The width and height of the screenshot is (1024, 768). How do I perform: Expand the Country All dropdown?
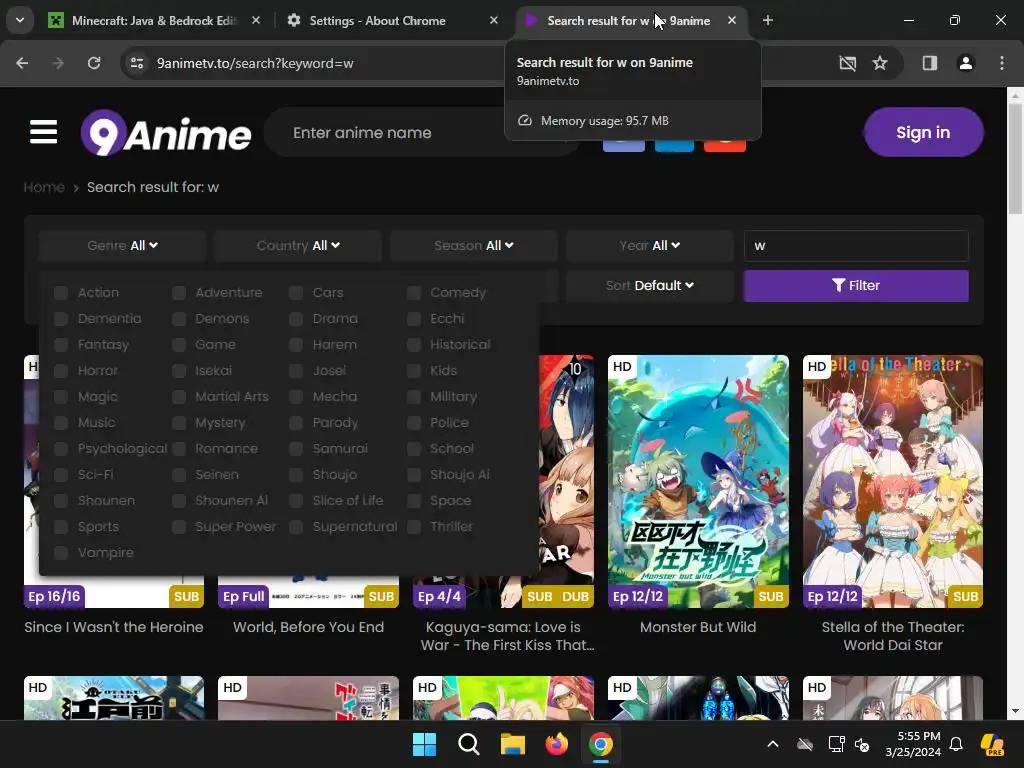pos(298,246)
